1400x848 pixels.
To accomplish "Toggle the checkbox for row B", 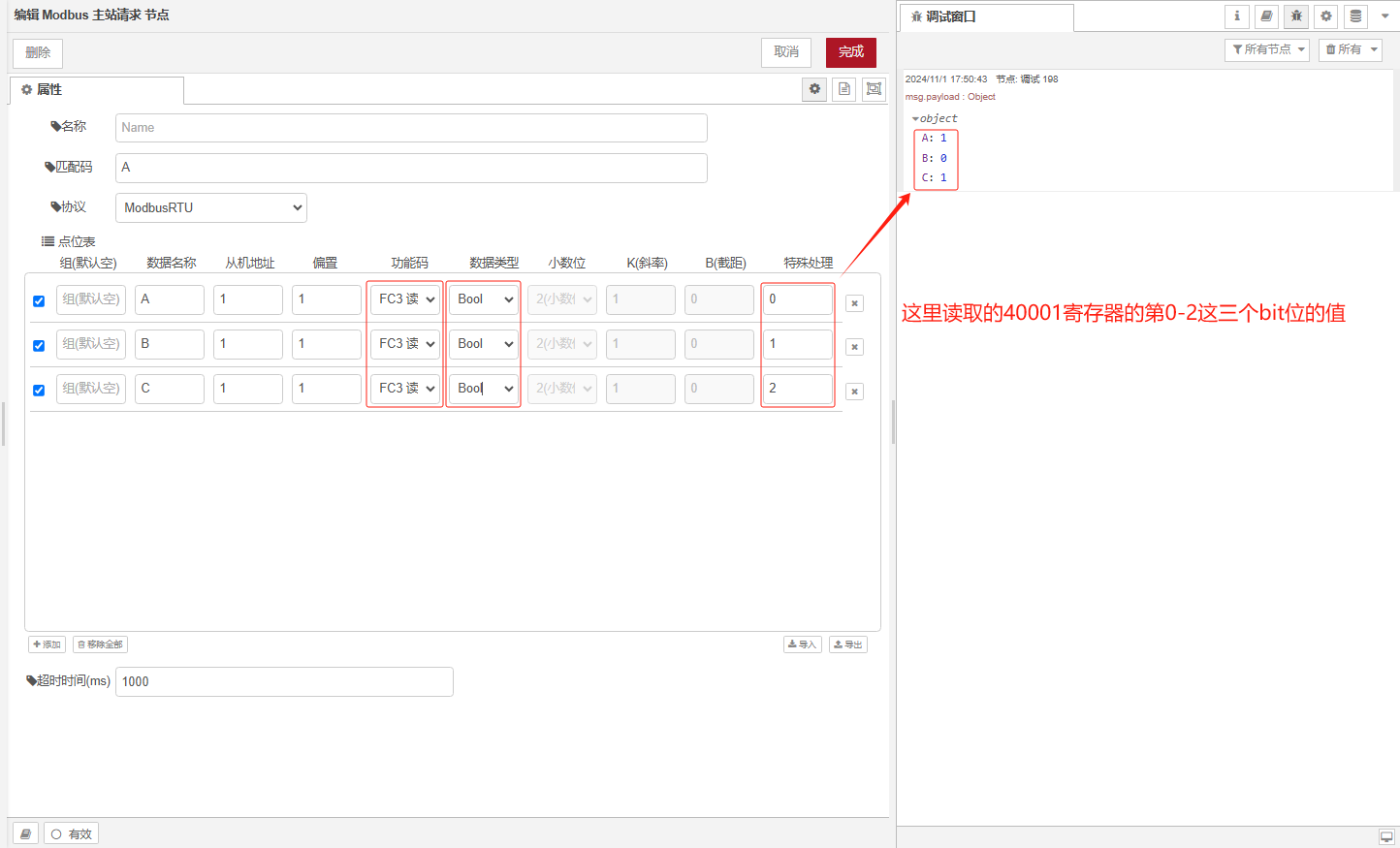I will (39, 346).
